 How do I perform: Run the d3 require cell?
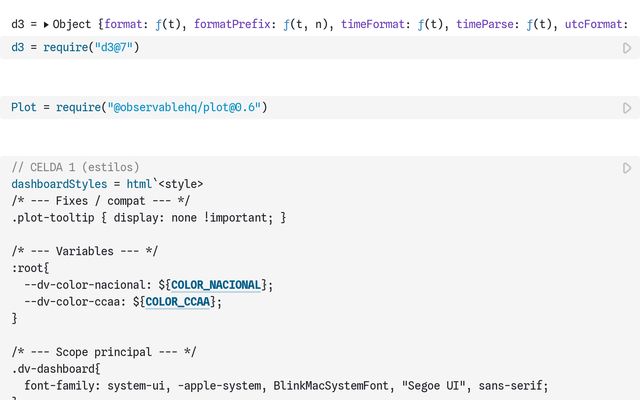point(627,47)
